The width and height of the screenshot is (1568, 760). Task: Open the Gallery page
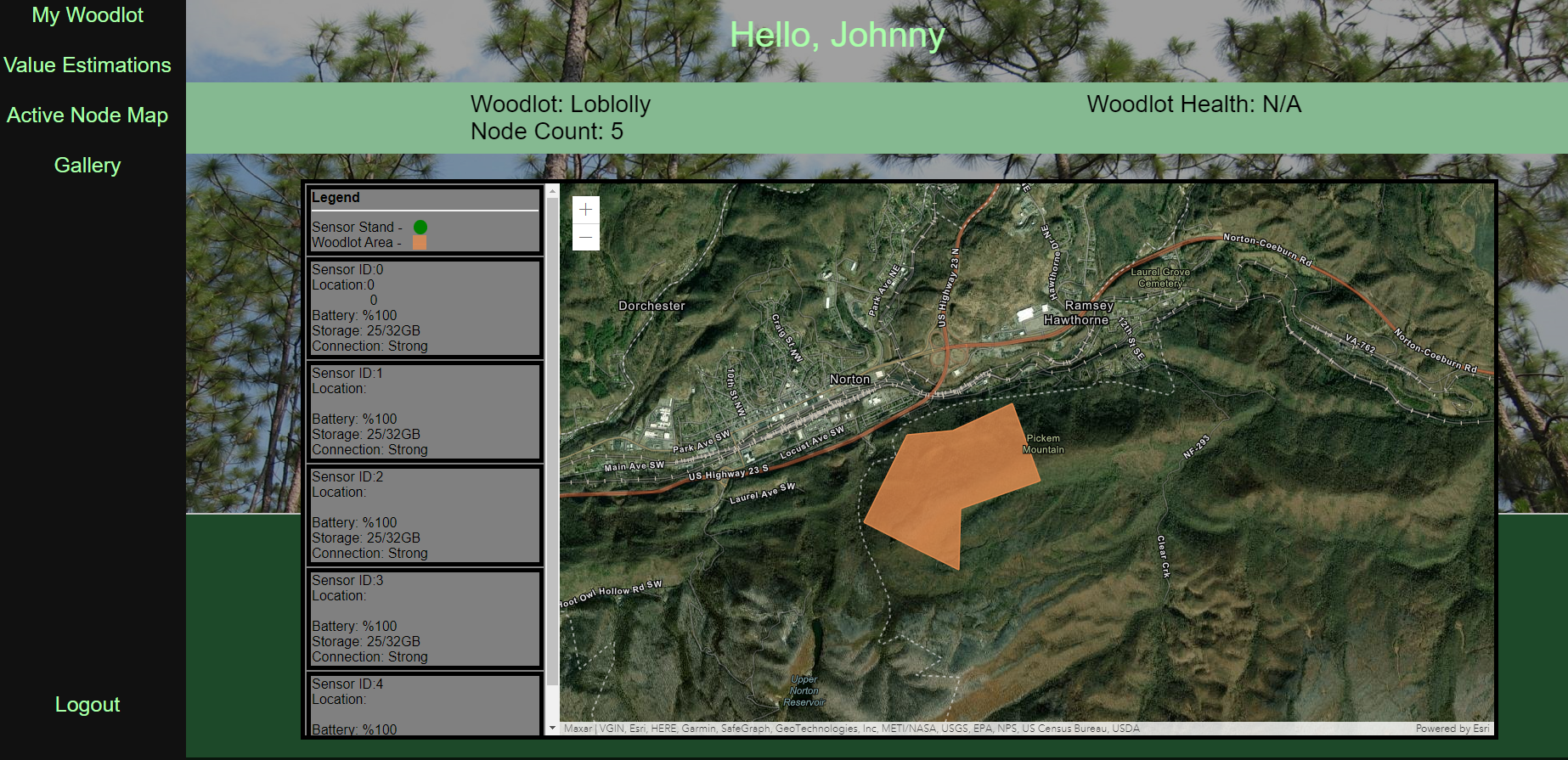coord(87,166)
